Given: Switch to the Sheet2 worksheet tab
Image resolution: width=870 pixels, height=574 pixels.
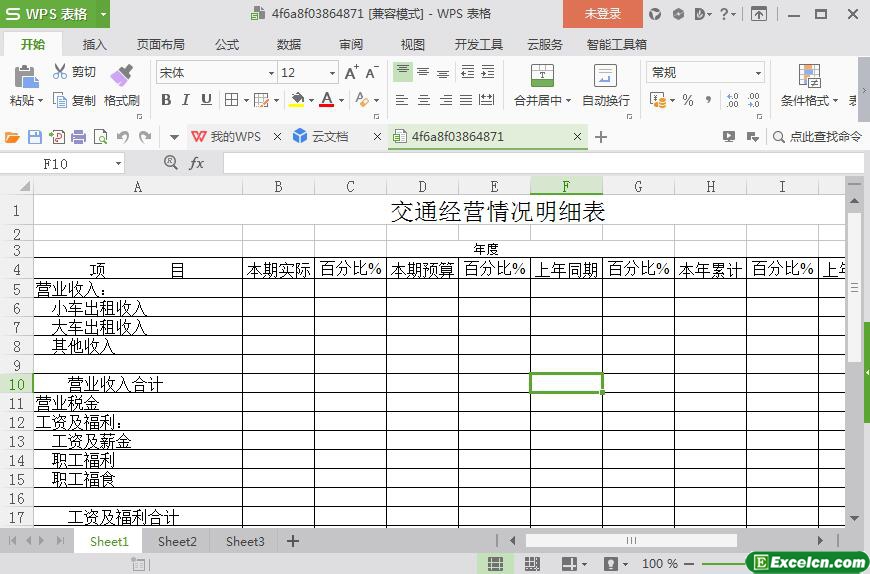Looking at the screenshot, I should point(177,541).
